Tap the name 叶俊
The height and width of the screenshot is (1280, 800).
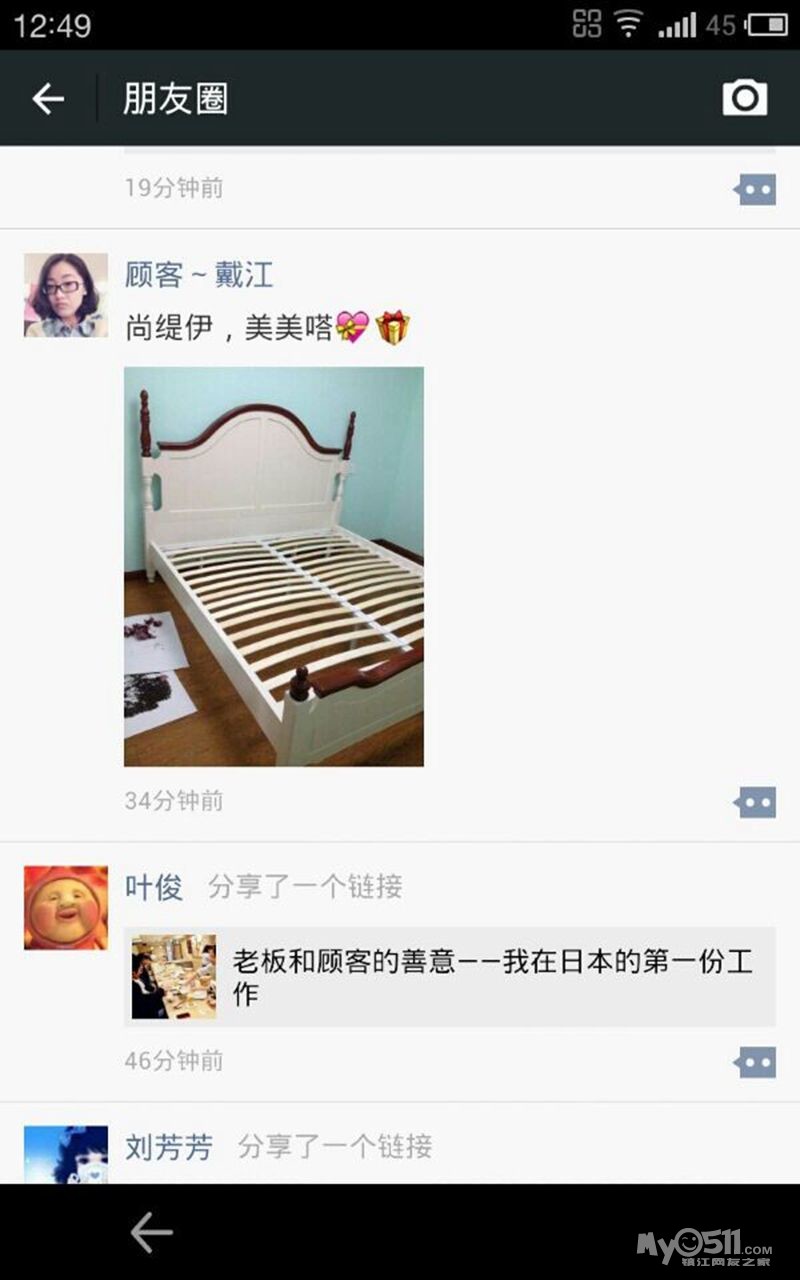point(154,886)
